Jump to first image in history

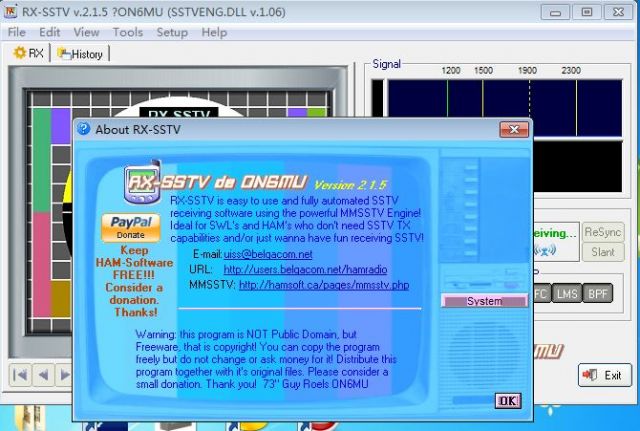20,375
